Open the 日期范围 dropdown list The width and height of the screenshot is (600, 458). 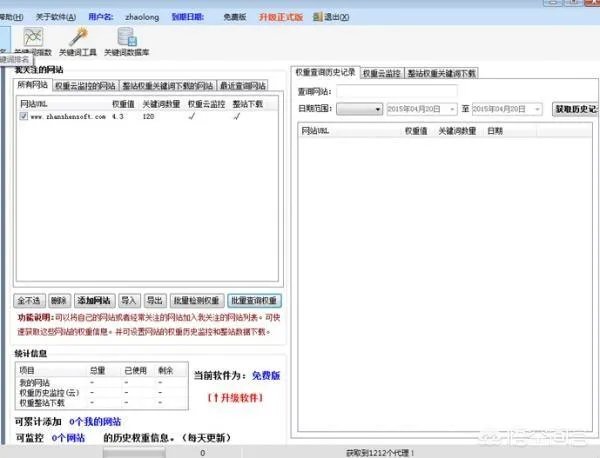pyautogui.click(x=360, y=109)
